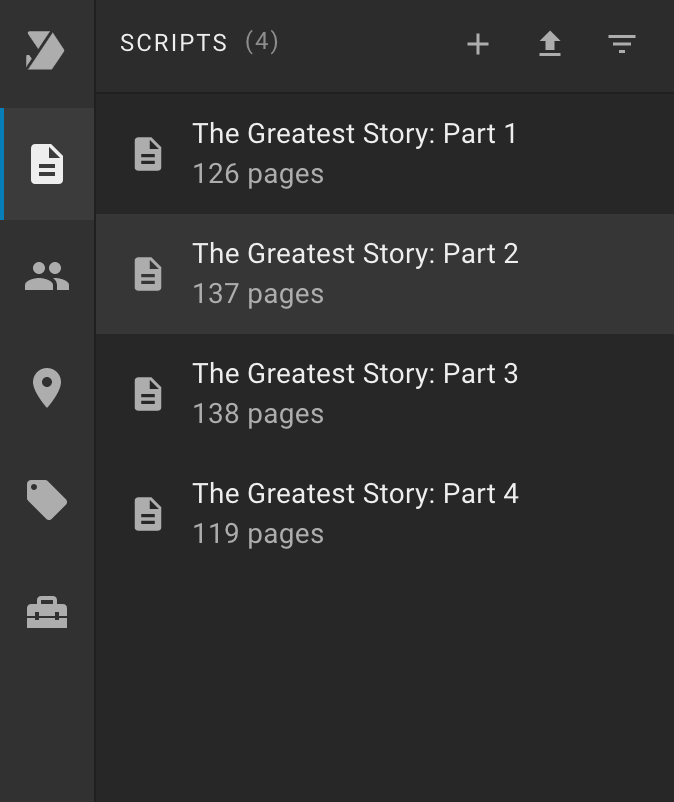Open The Greatest Story: Part 3
The image size is (674, 802).
385,394
